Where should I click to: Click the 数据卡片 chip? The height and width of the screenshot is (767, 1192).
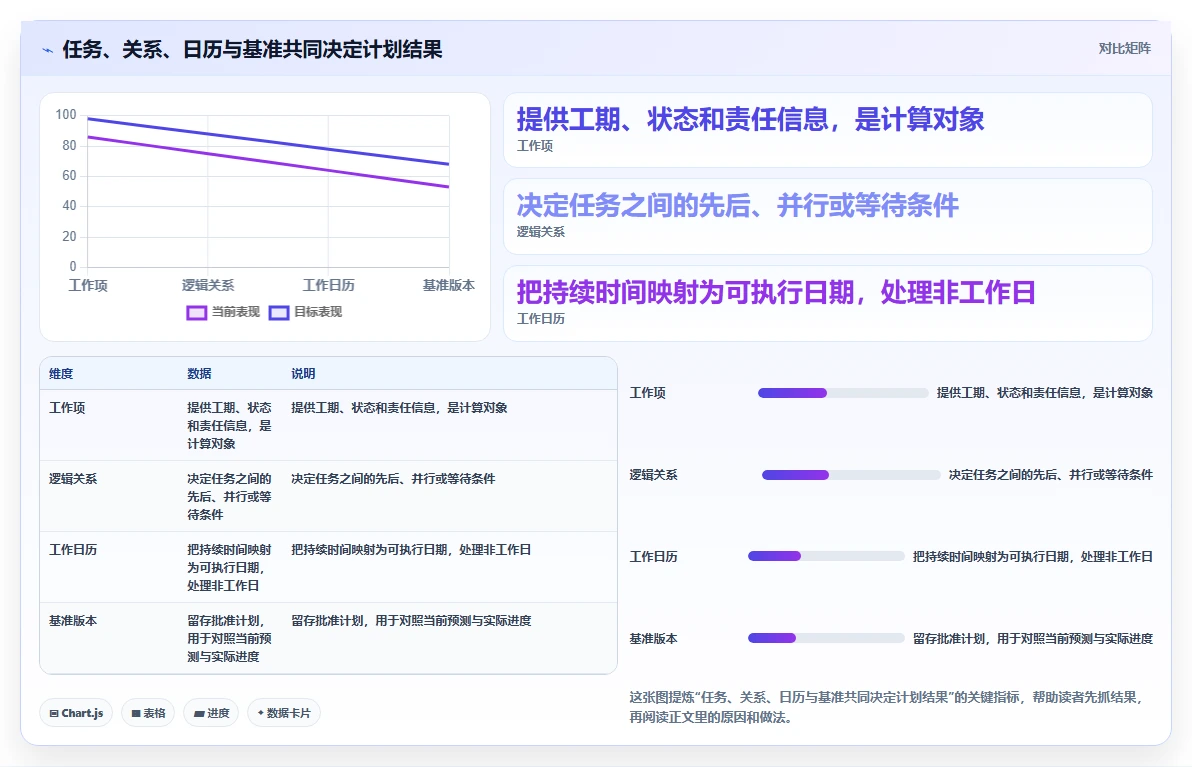pos(284,713)
